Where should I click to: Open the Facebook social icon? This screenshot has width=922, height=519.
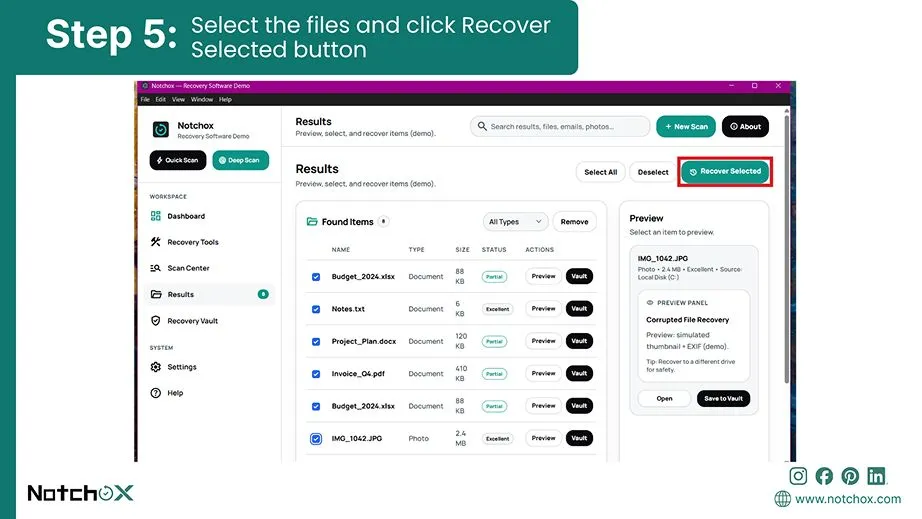point(824,476)
